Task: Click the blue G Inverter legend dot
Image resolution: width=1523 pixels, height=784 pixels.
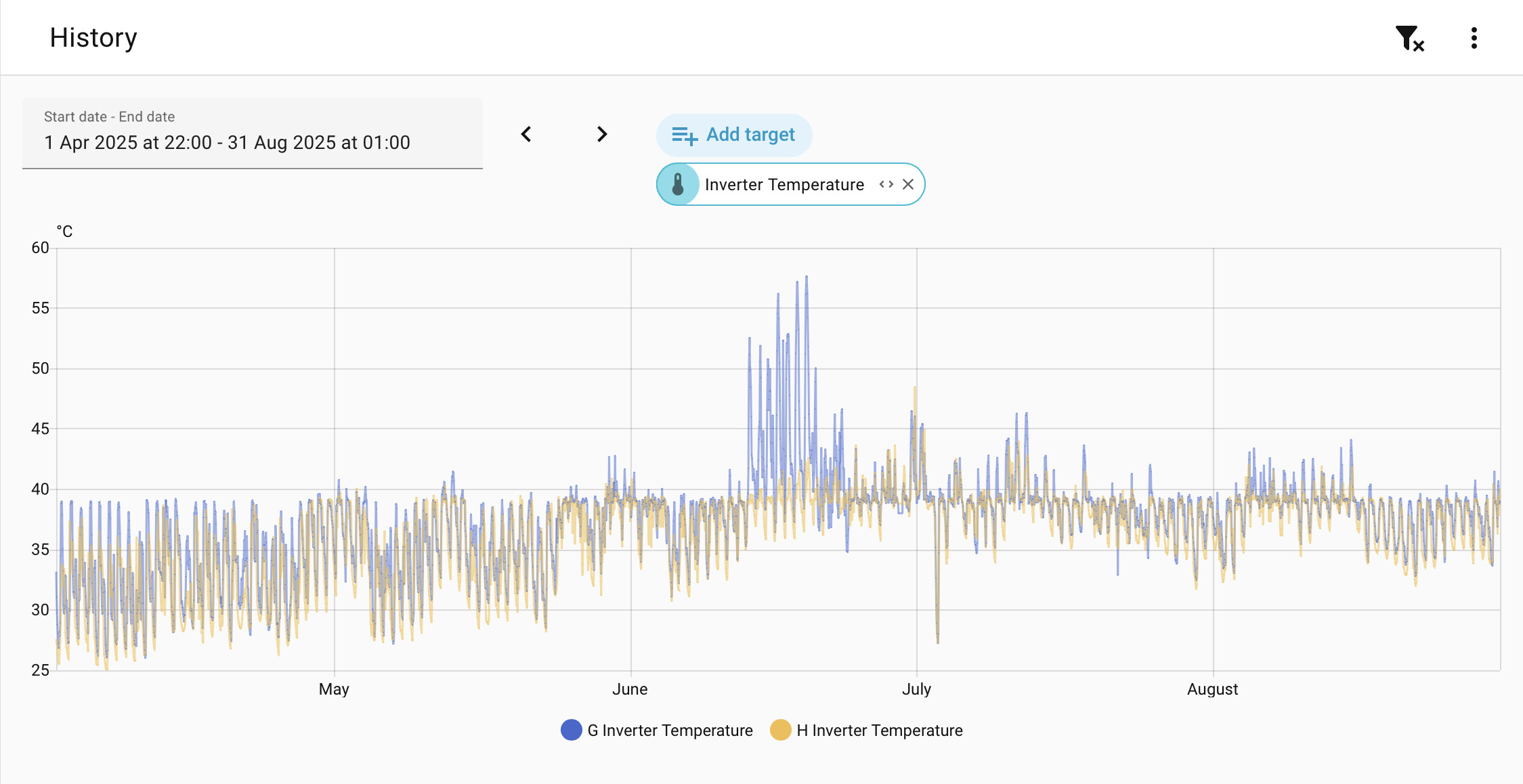Action: 572,730
